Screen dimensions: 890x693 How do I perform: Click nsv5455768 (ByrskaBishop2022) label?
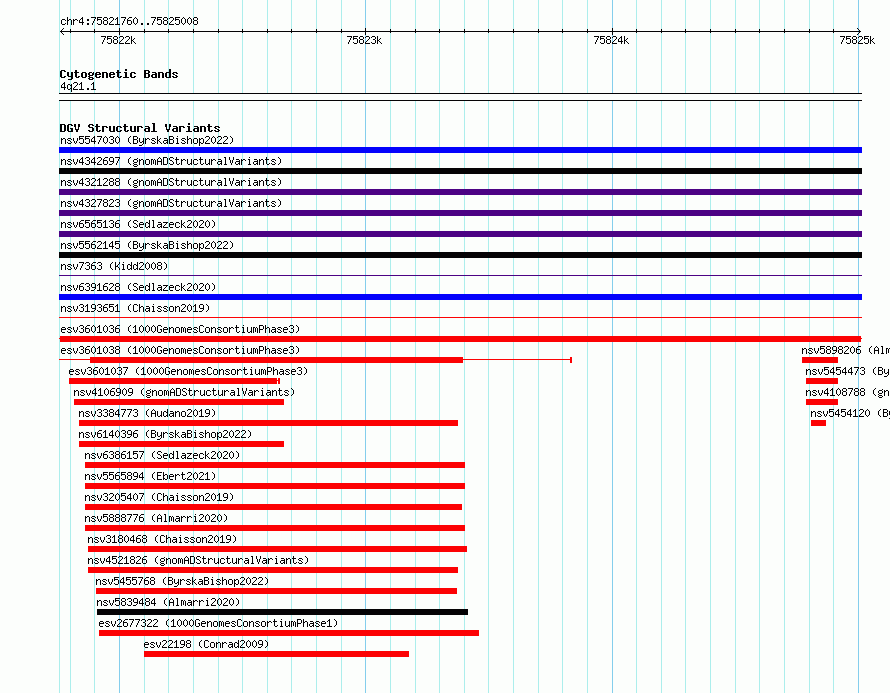(182, 581)
